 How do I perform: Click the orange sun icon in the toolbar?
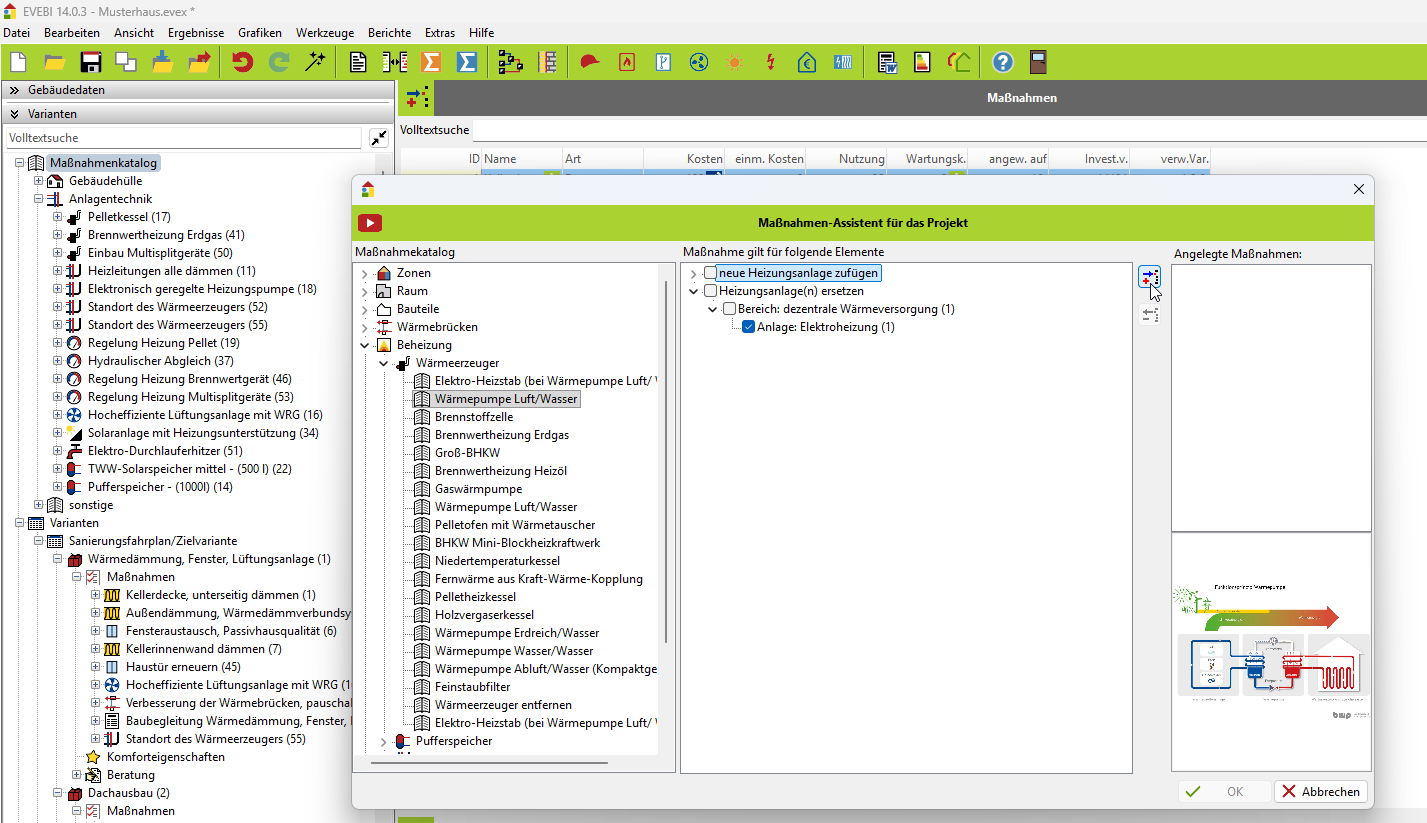click(735, 62)
